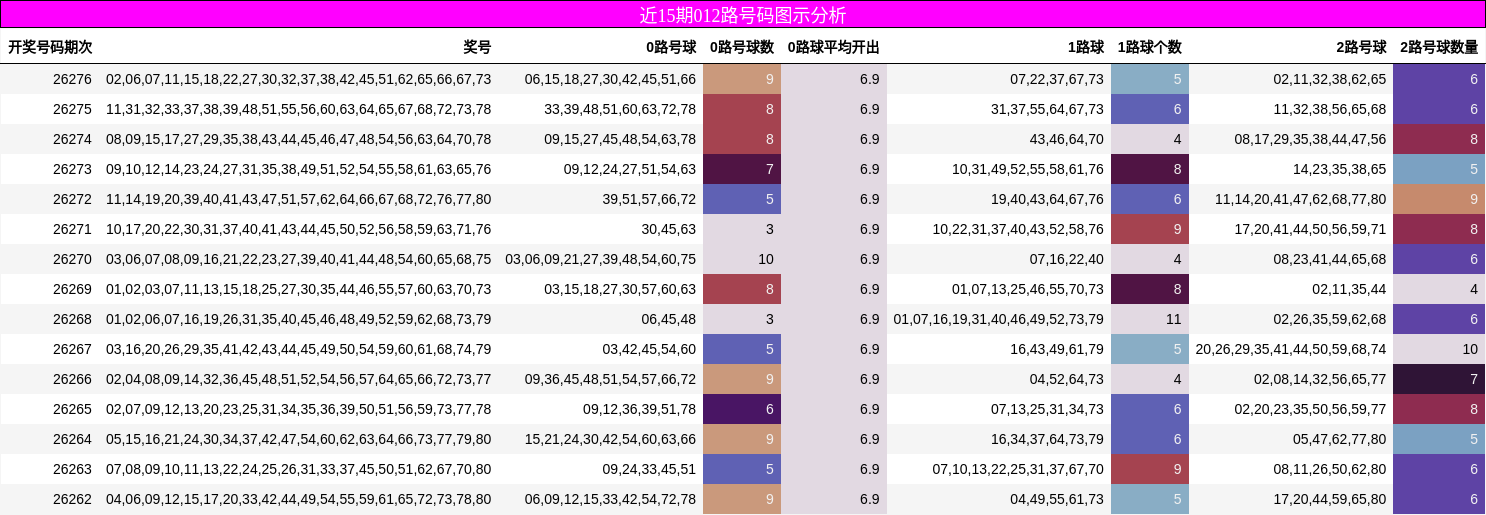The image size is (1486, 515).
Task: Click the 2路号球 column header
Action: point(1362,47)
